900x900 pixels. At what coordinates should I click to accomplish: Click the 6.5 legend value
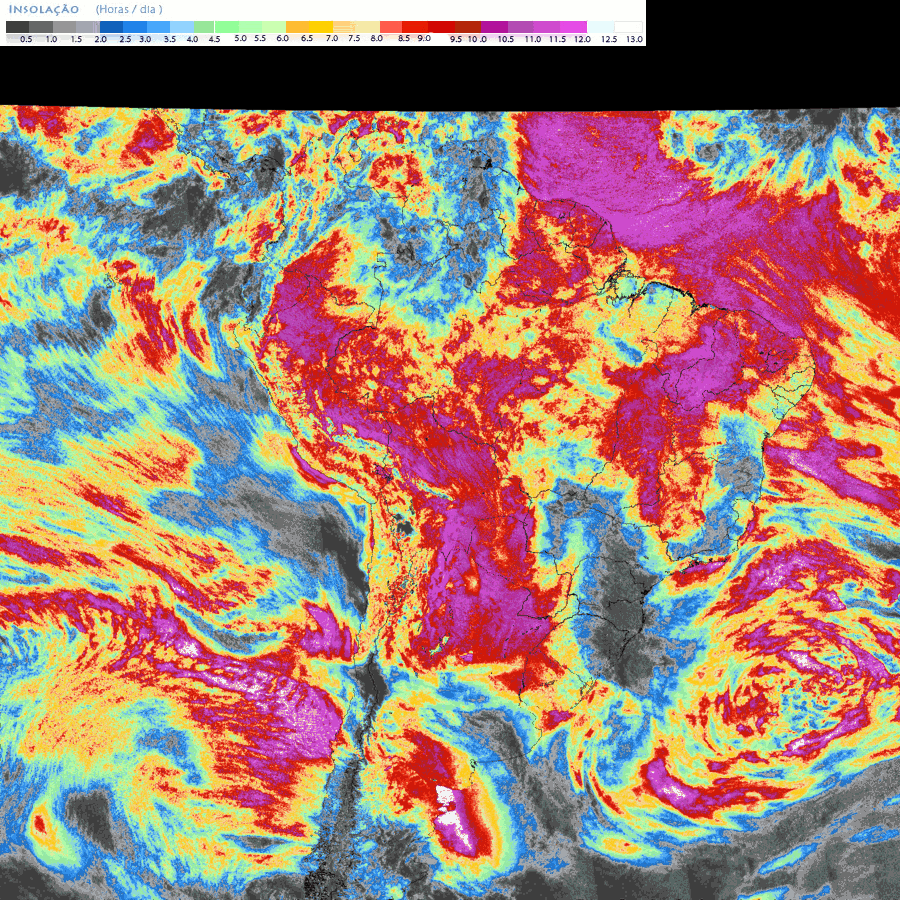tap(307, 38)
